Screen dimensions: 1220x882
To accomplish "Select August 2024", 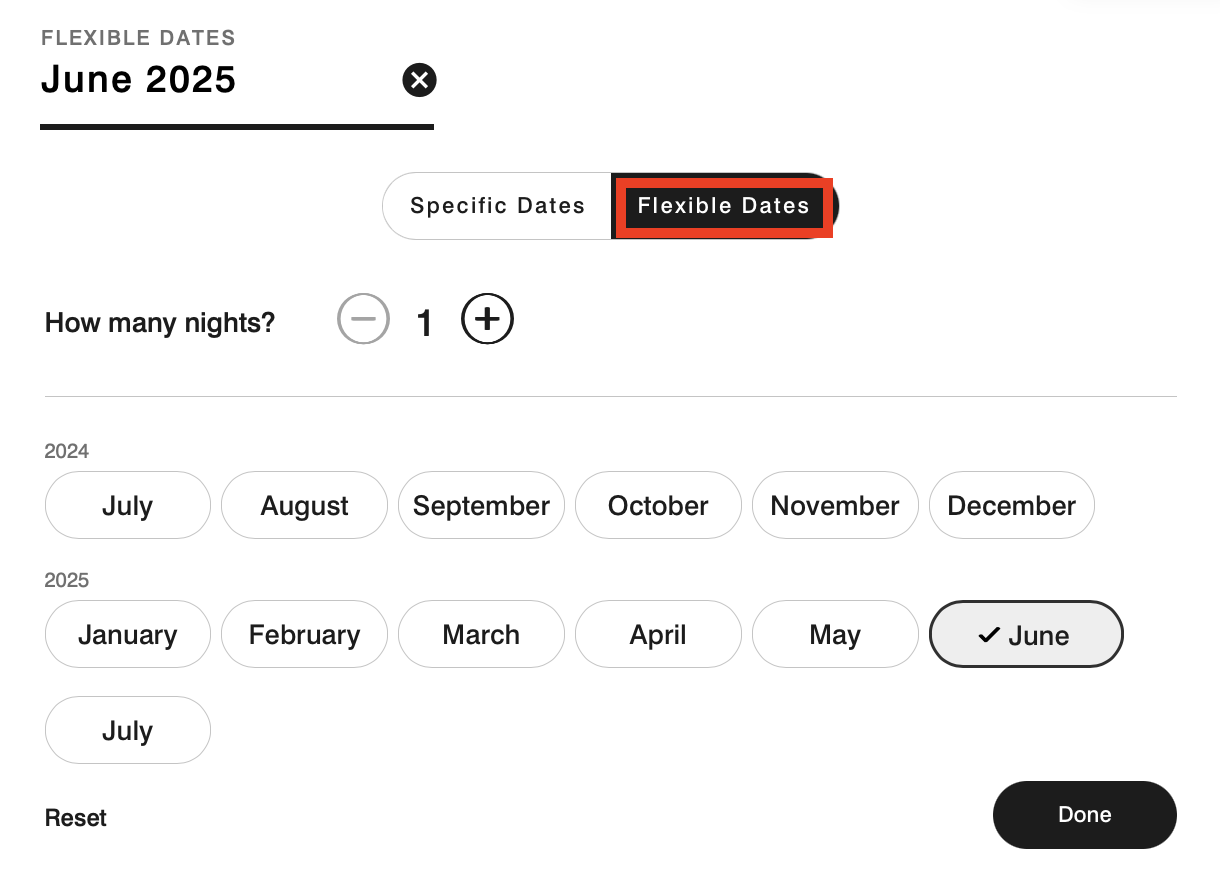I will (x=304, y=505).
